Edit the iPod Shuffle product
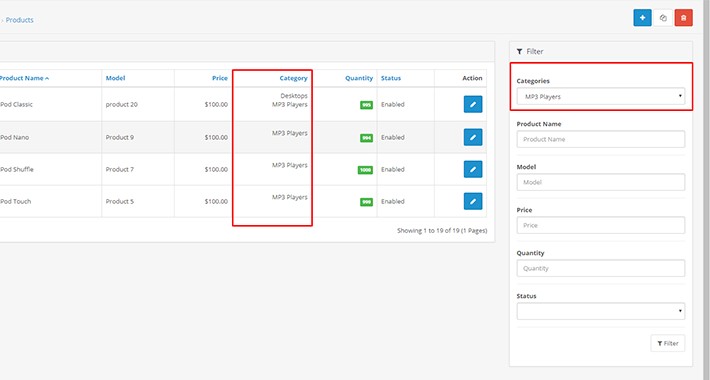This screenshot has height=380, width=710. [473, 169]
